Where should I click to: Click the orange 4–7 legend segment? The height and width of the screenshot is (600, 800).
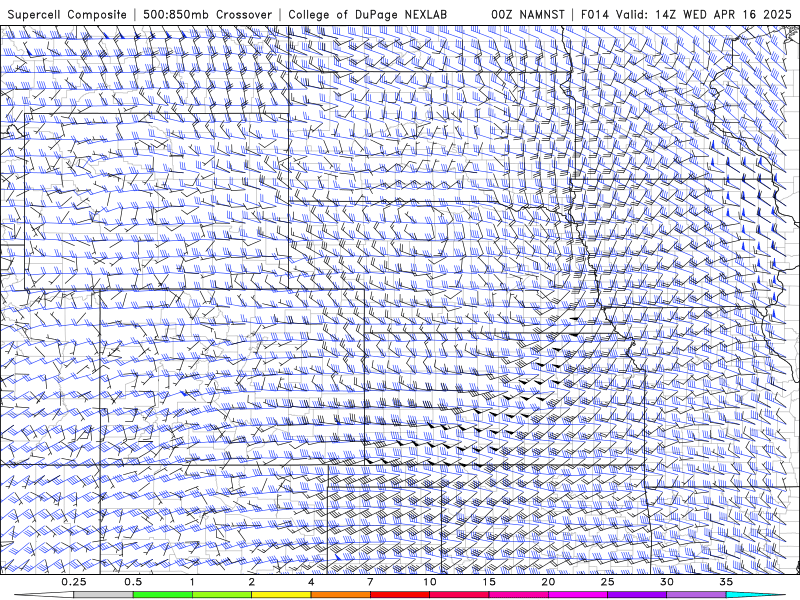(340, 595)
